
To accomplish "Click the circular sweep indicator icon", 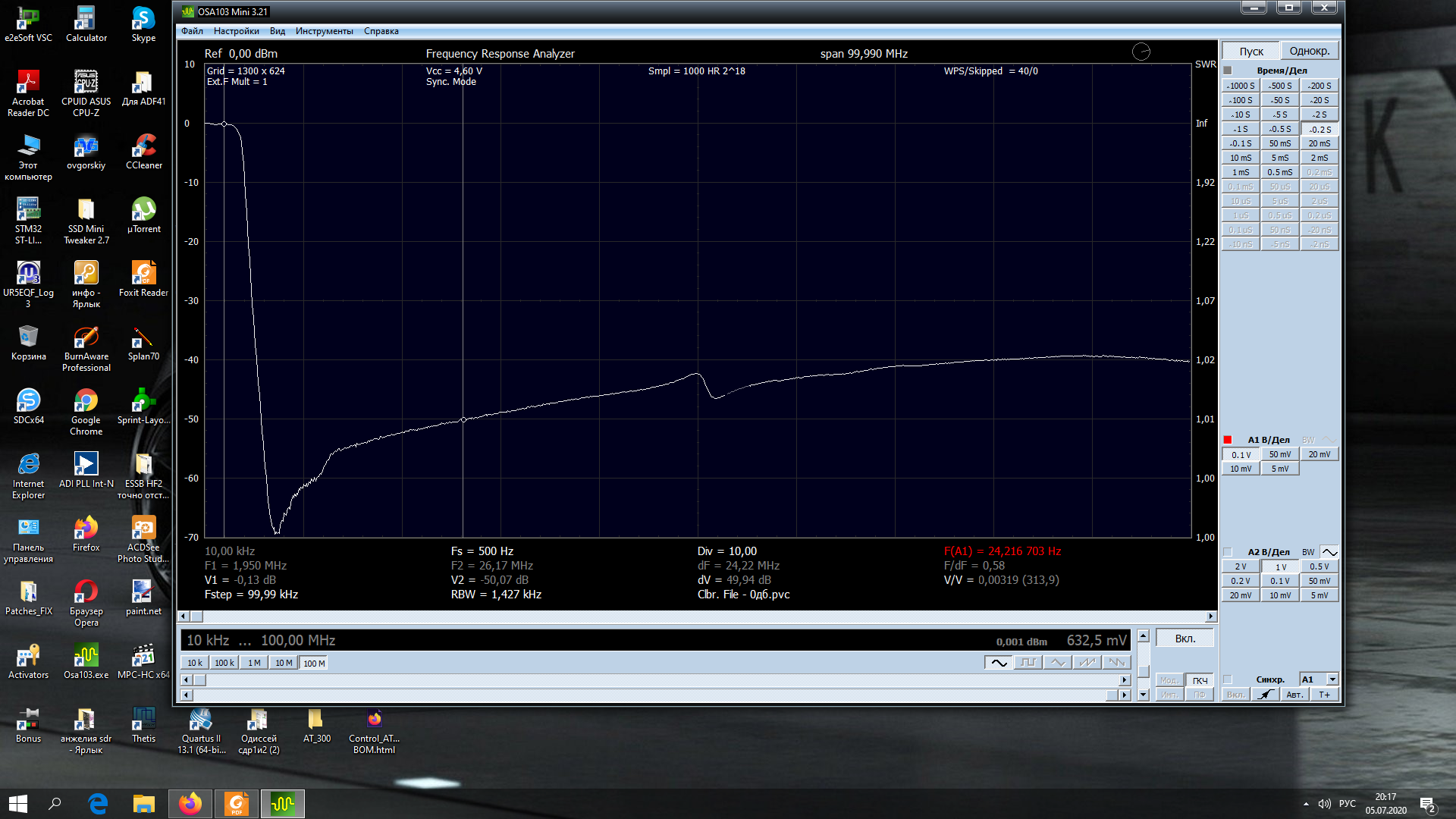I will pos(1141,52).
